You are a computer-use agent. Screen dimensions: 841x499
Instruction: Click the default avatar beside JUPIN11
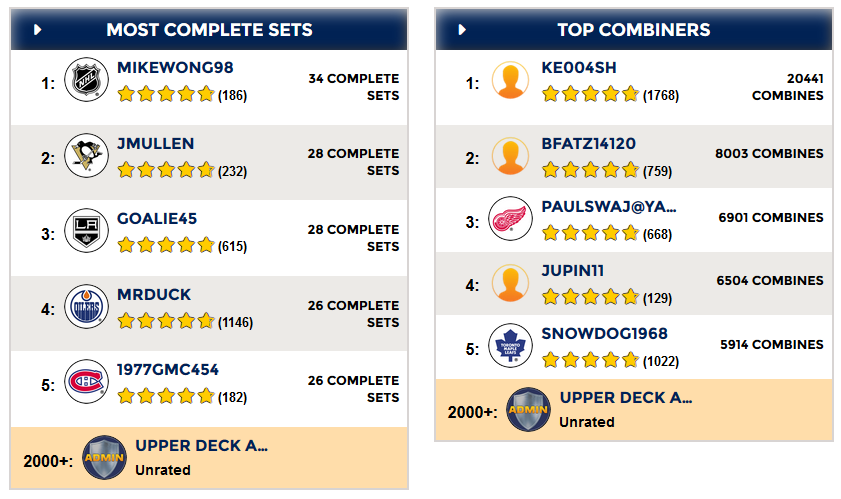pyautogui.click(x=511, y=283)
